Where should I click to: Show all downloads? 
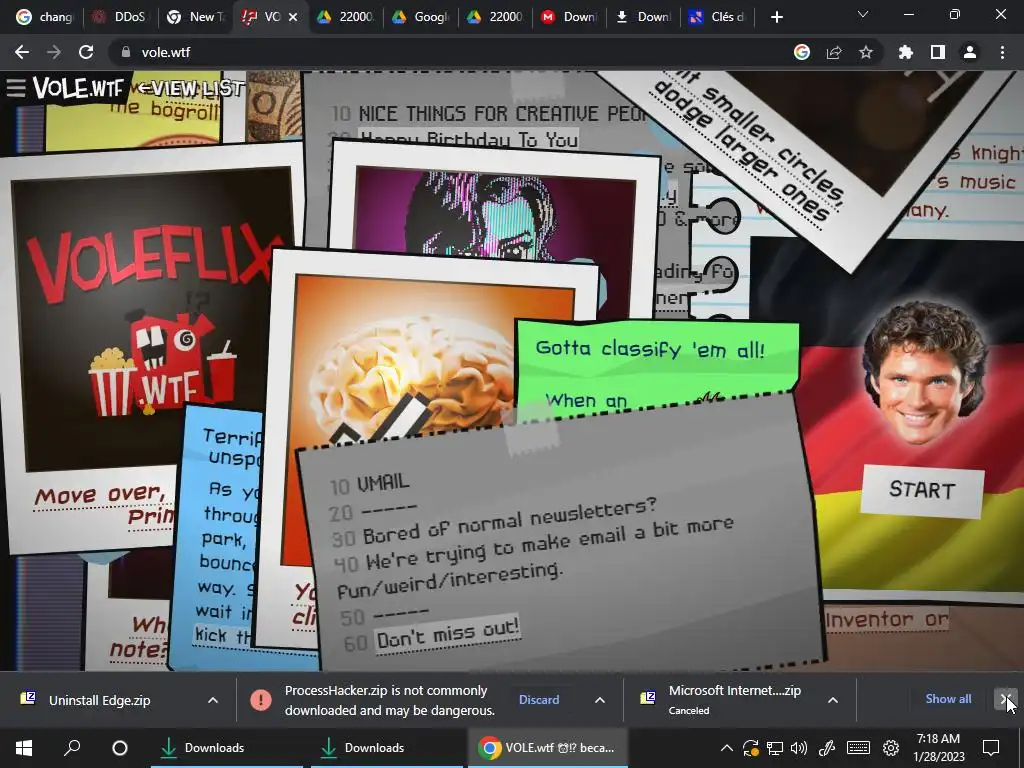click(x=948, y=699)
